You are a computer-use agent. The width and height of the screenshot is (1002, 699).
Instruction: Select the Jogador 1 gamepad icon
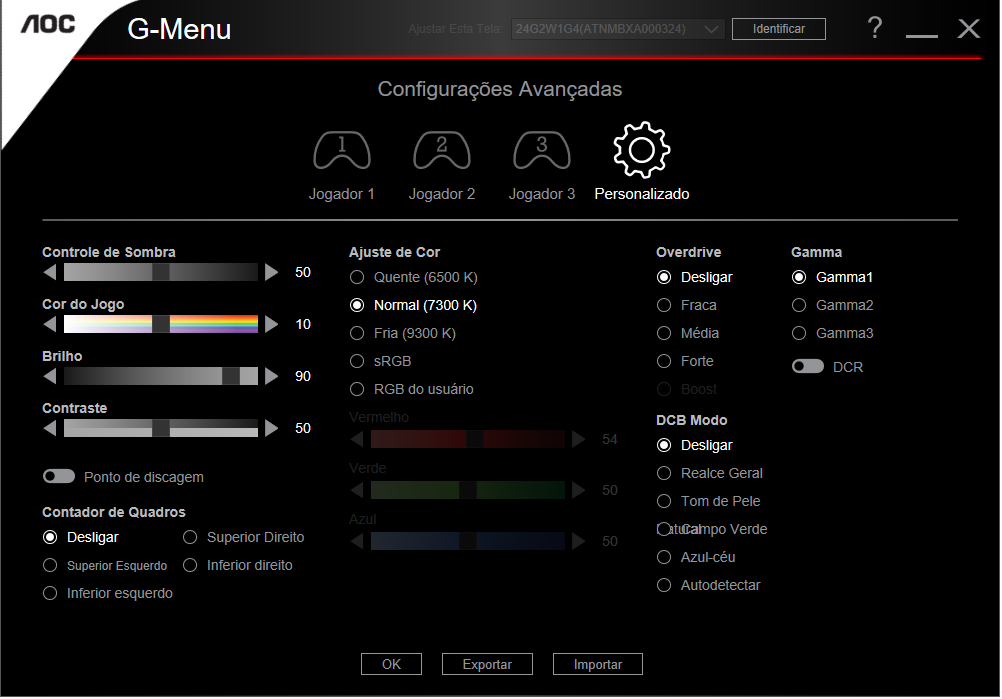point(342,150)
